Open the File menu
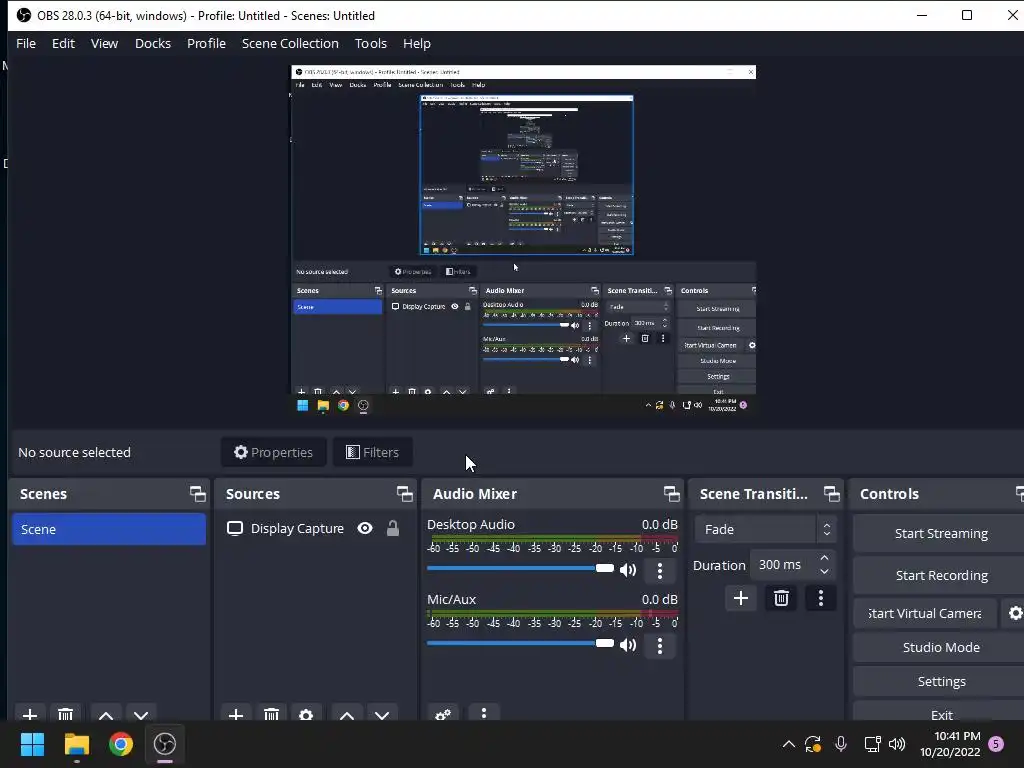Screen dimensions: 1024x768 (26, 43)
